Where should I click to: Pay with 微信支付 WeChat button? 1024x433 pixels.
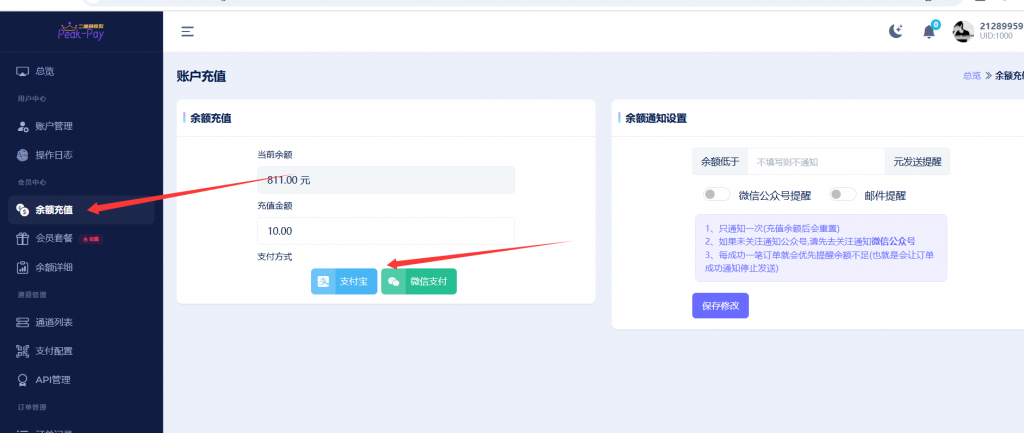[419, 282]
